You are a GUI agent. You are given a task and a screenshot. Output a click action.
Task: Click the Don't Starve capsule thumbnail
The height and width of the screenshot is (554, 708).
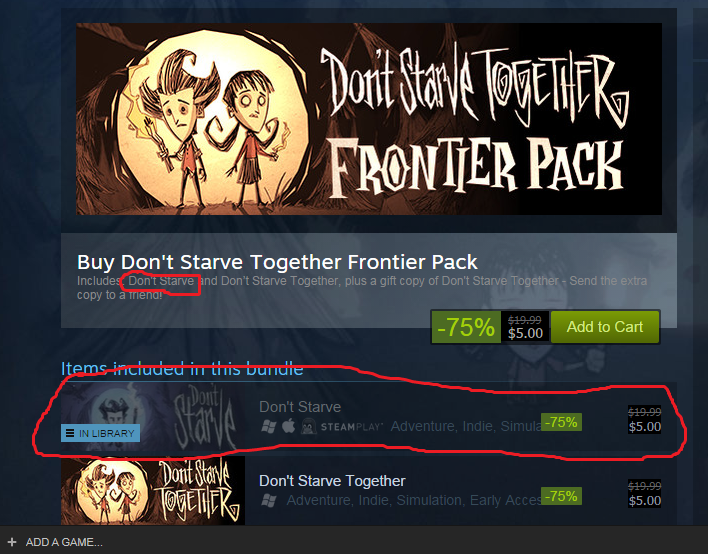(x=153, y=416)
